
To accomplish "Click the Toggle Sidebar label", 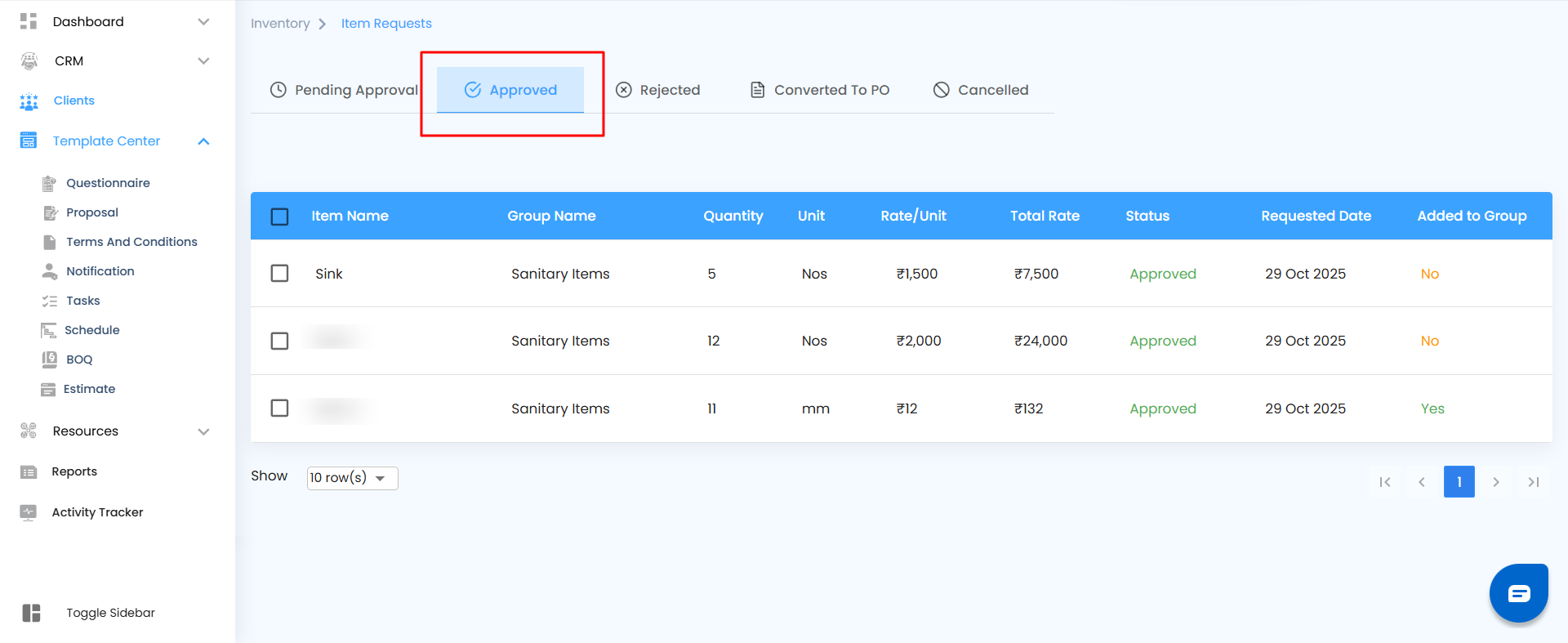I will click(110, 613).
